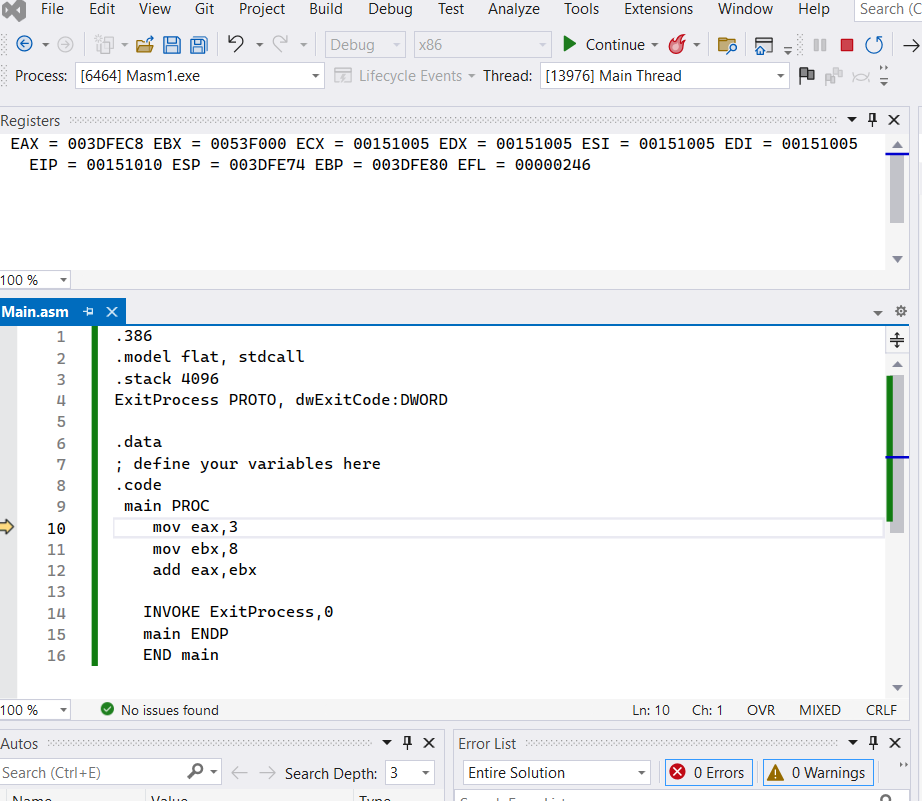Image resolution: width=922 pixels, height=801 pixels.
Task: Click the Navigate Forward arrow icon
Action: coord(65,44)
